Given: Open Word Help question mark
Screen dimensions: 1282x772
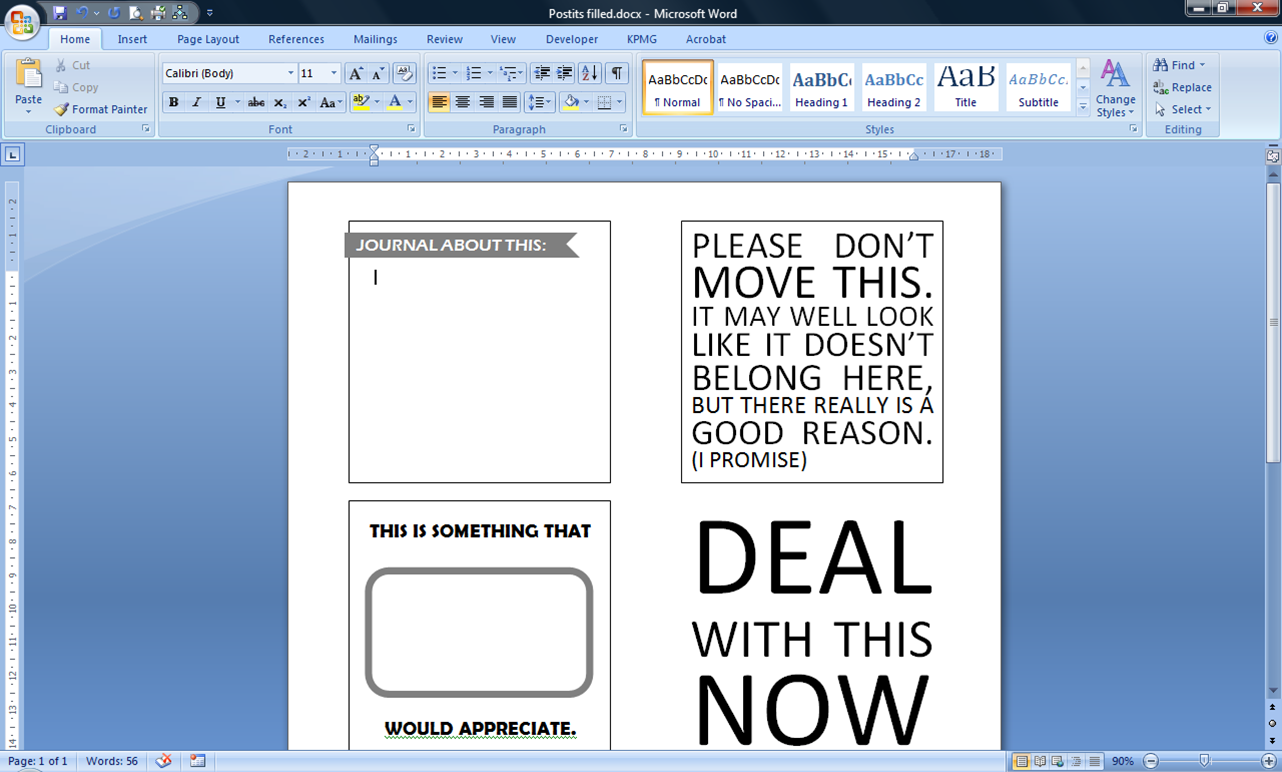Looking at the screenshot, I should (1270, 38).
